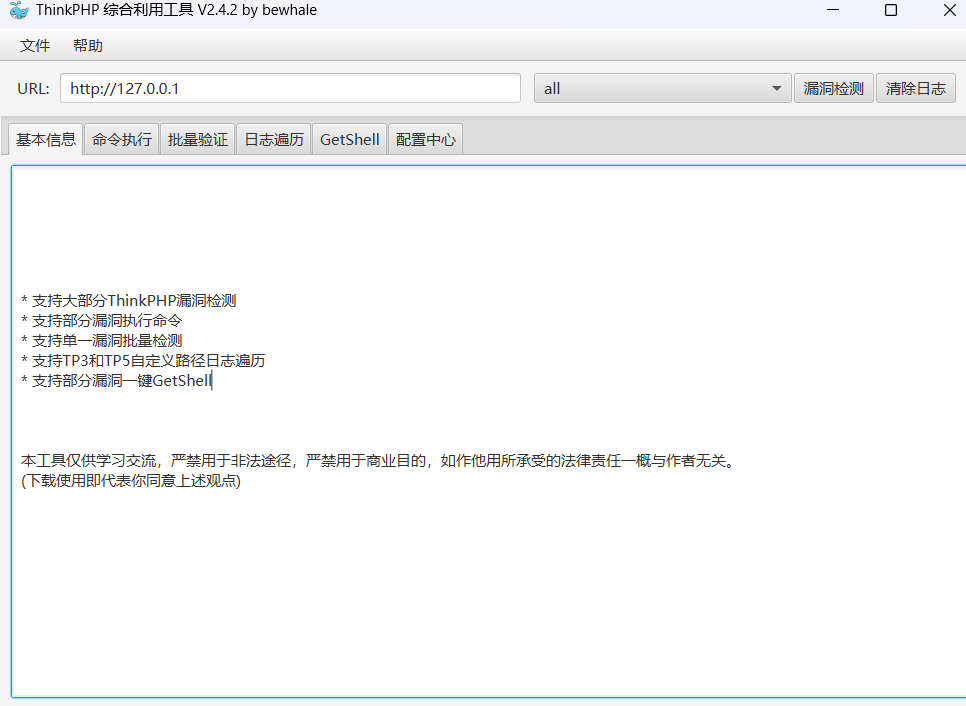Open the 文件 menu

pos(34,46)
